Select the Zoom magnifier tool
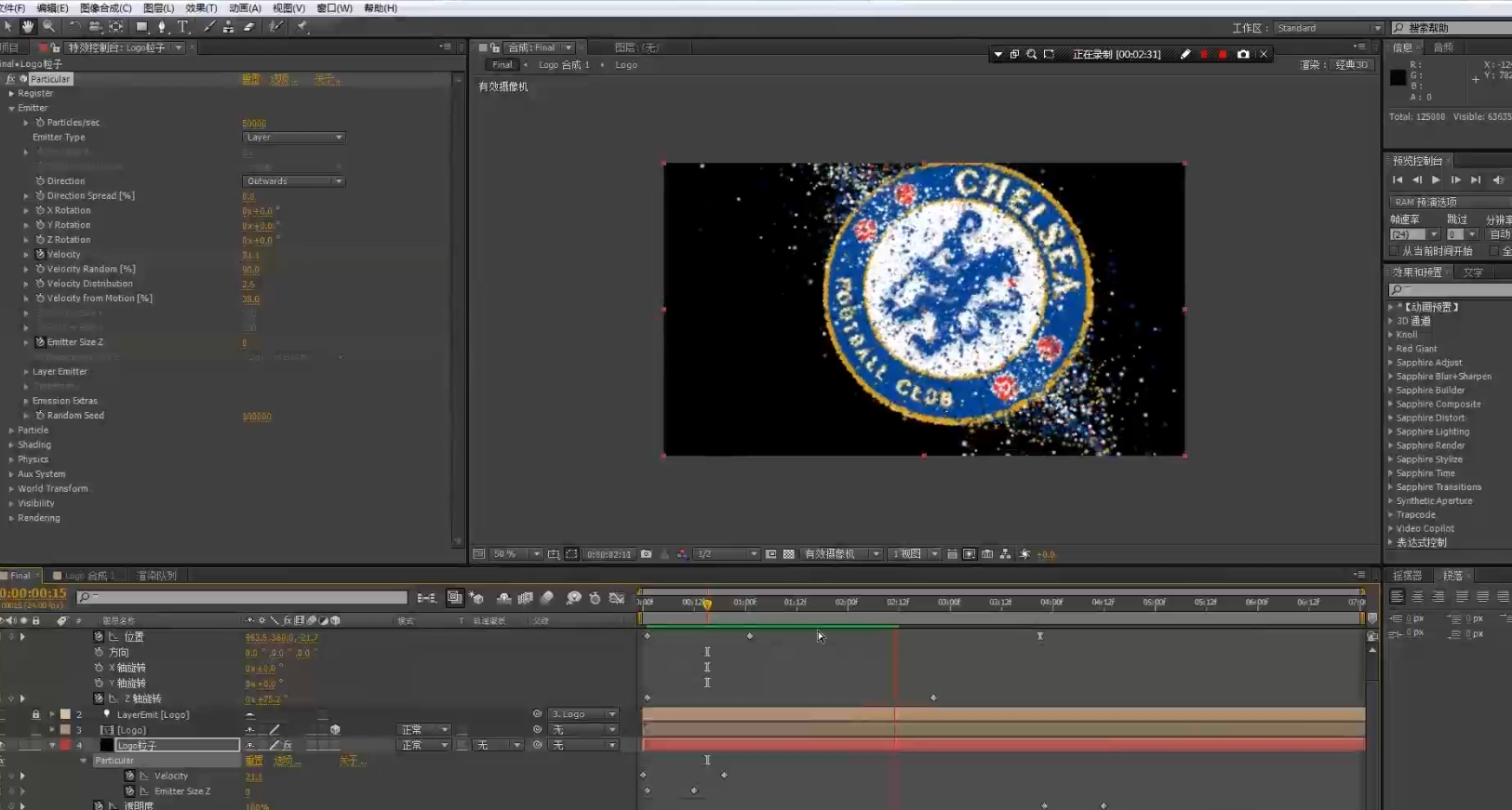This screenshot has width=1512, height=810. (48, 27)
